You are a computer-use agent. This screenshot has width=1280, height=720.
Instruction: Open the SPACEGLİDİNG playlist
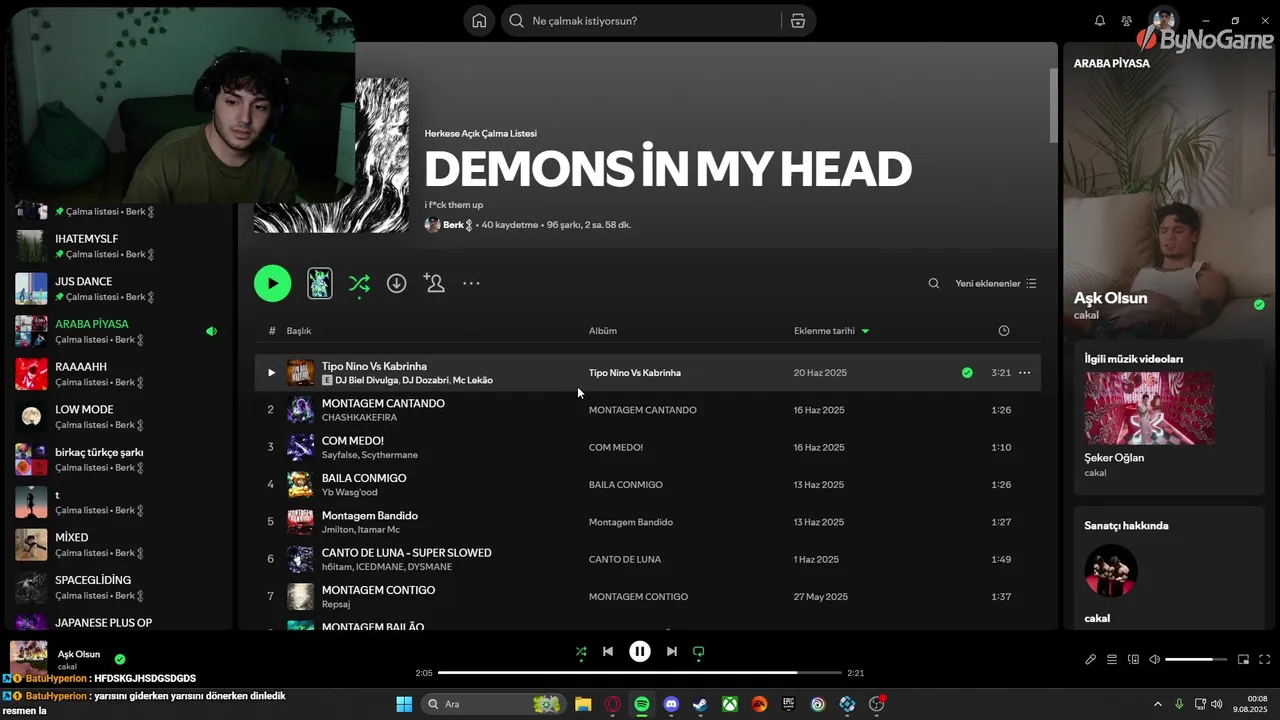[117, 587]
